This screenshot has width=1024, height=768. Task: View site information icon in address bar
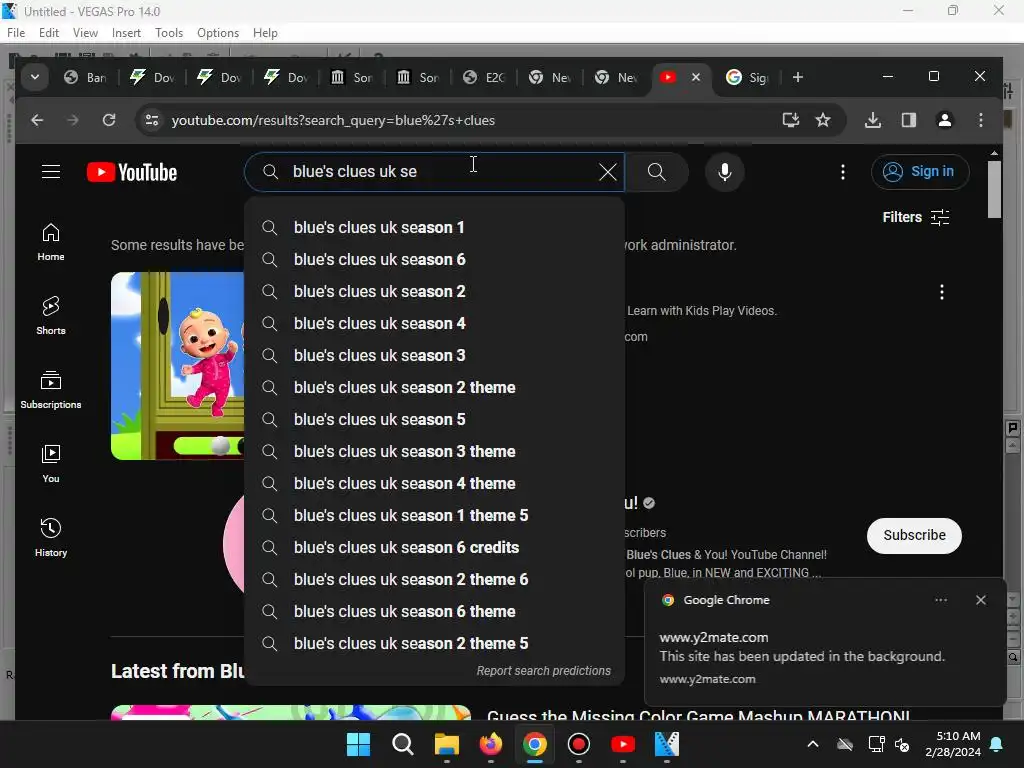click(x=152, y=120)
